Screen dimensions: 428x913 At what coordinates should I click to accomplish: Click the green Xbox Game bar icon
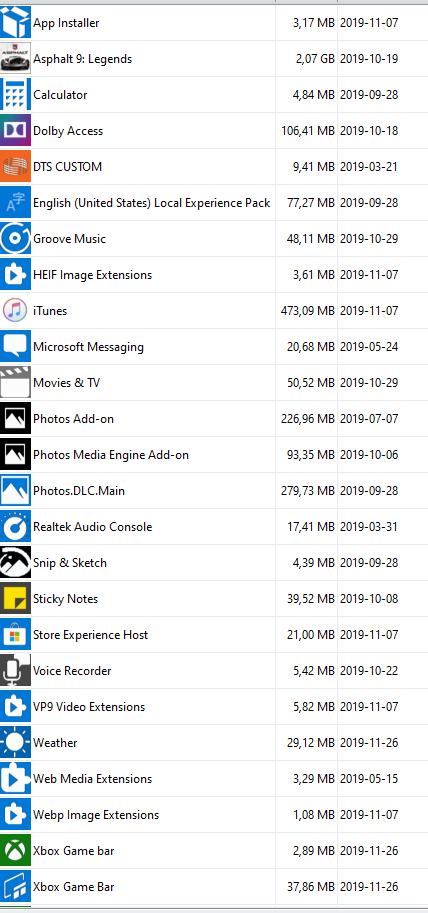tap(15, 851)
